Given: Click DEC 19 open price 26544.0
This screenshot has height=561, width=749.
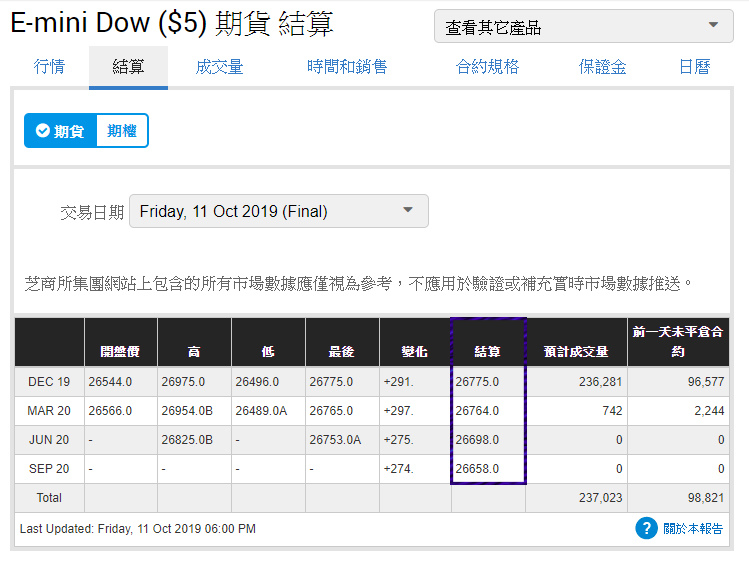Looking at the screenshot, I should pyautogui.click(x=110, y=382).
